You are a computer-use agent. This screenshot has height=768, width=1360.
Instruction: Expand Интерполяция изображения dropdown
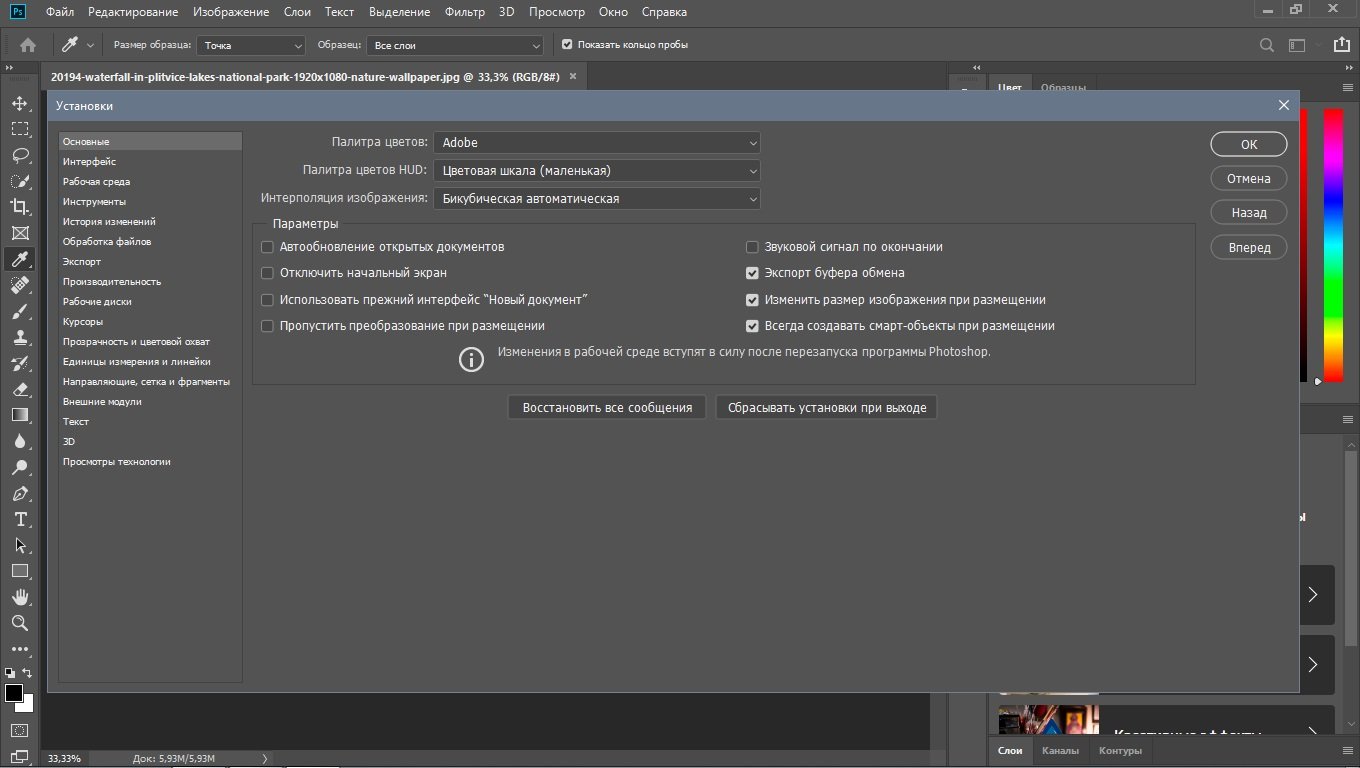596,199
